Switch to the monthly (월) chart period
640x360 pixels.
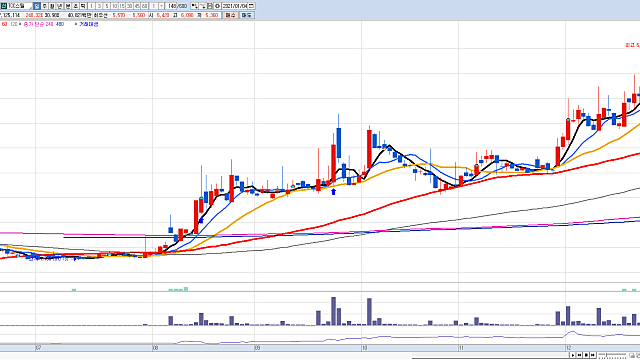[x=52, y=6]
